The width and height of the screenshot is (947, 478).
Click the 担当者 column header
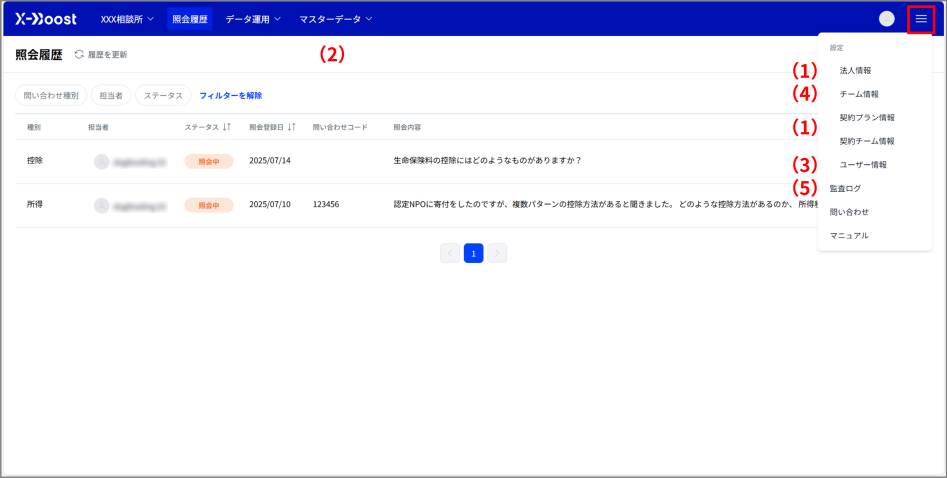coord(98,128)
